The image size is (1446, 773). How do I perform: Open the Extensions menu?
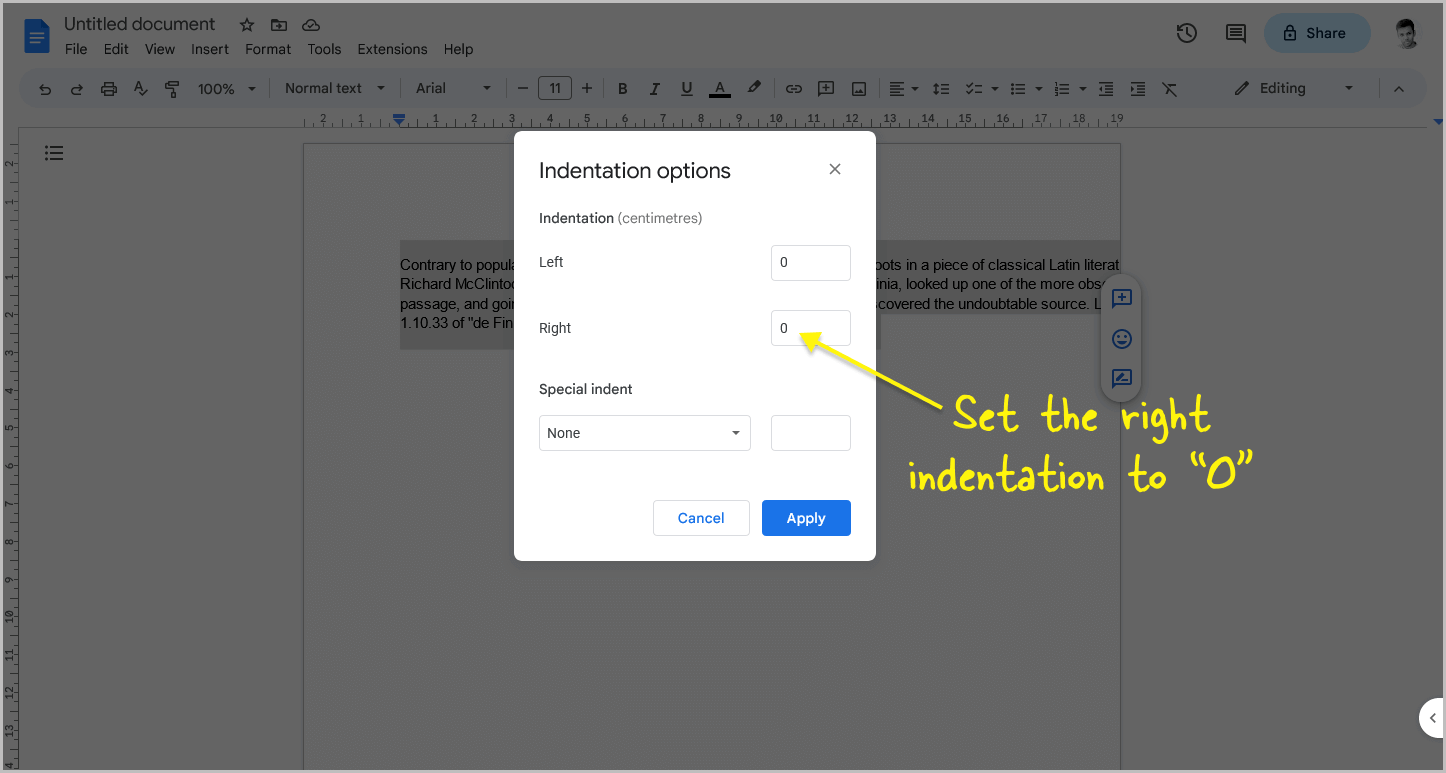(x=392, y=49)
